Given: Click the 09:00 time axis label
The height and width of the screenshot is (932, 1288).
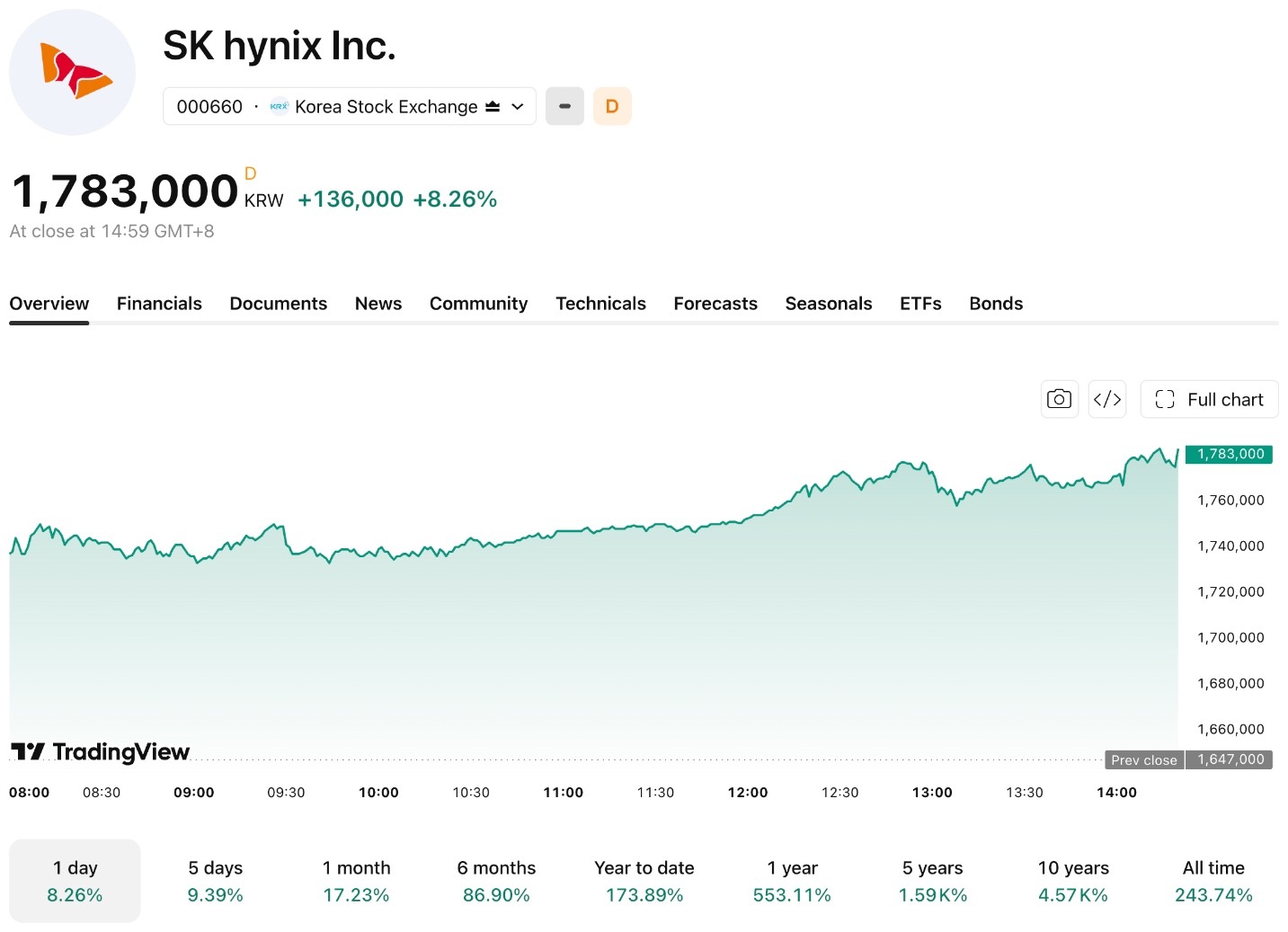Looking at the screenshot, I should click(194, 793).
